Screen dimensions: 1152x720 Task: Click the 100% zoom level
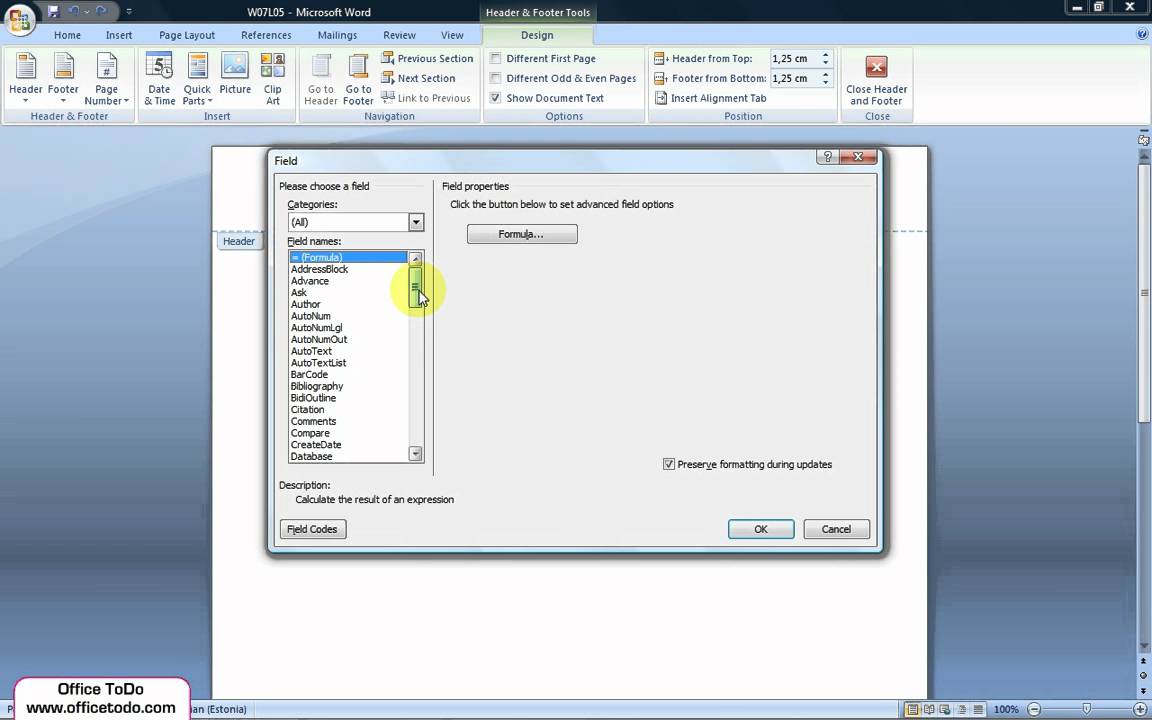[1006, 710]
